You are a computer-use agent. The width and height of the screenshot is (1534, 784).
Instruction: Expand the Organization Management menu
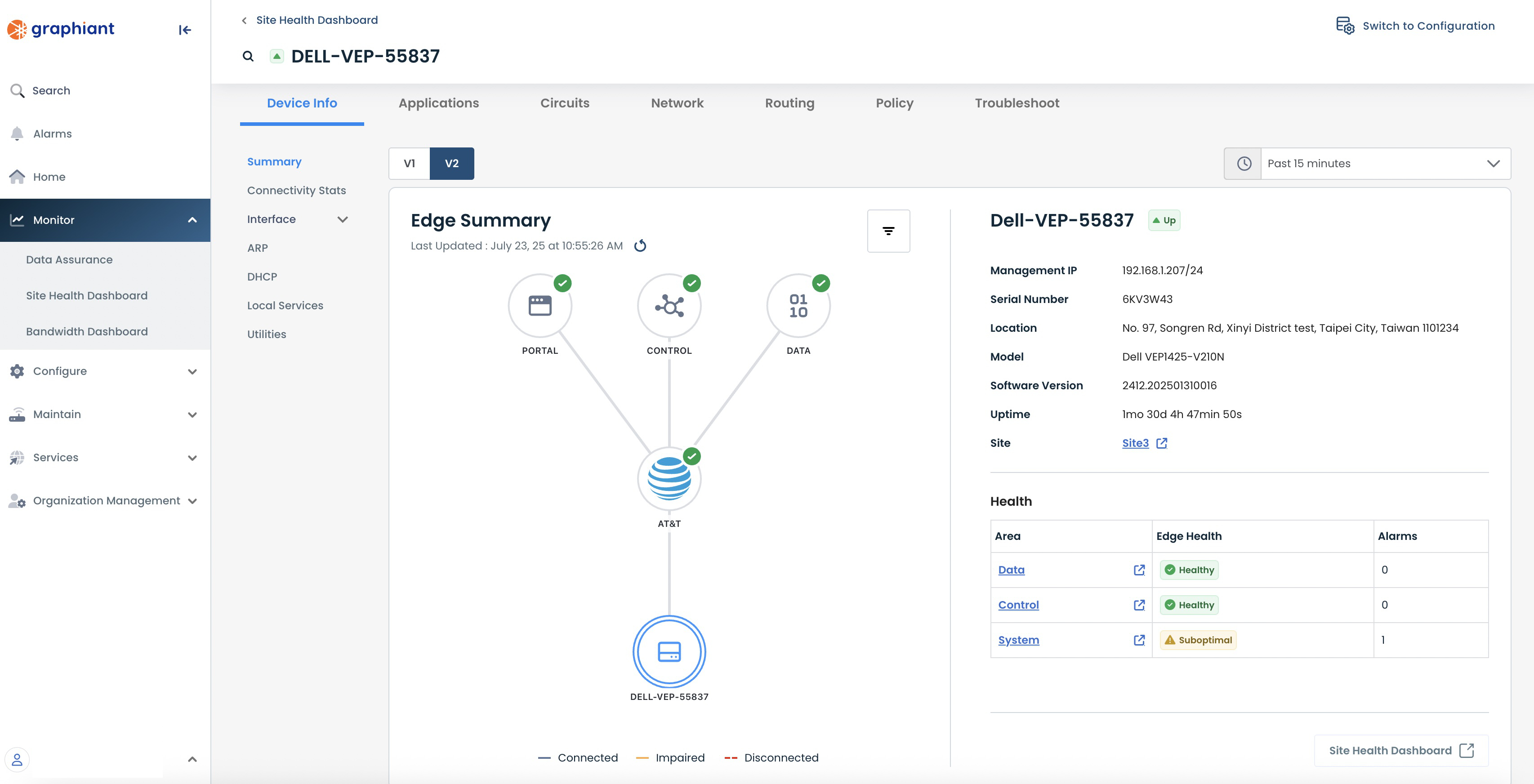192,501
